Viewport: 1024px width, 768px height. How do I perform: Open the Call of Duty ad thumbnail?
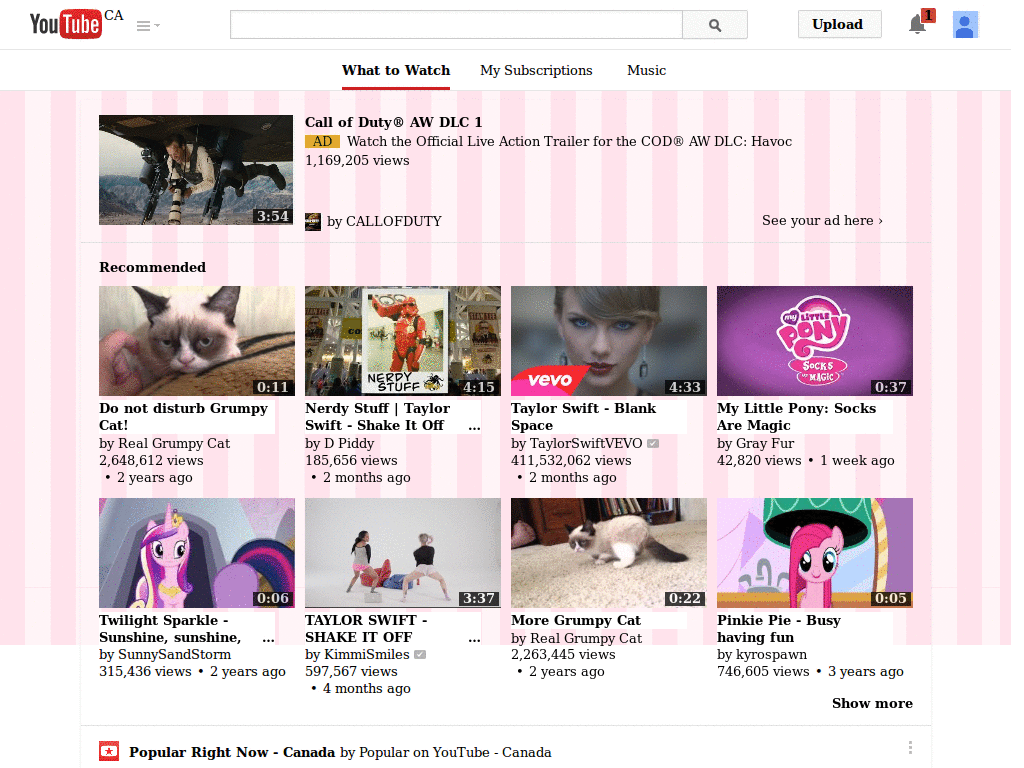(196, 170)
